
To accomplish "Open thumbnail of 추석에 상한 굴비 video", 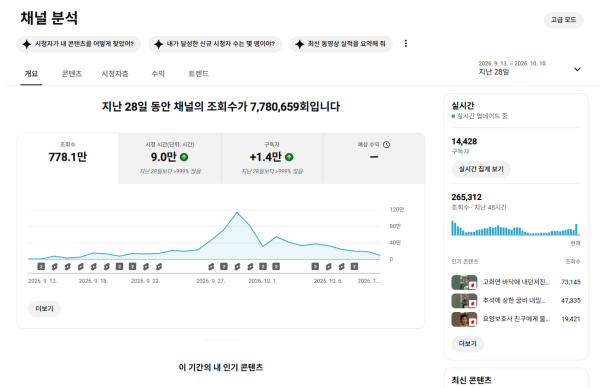I will click(464, 301).
